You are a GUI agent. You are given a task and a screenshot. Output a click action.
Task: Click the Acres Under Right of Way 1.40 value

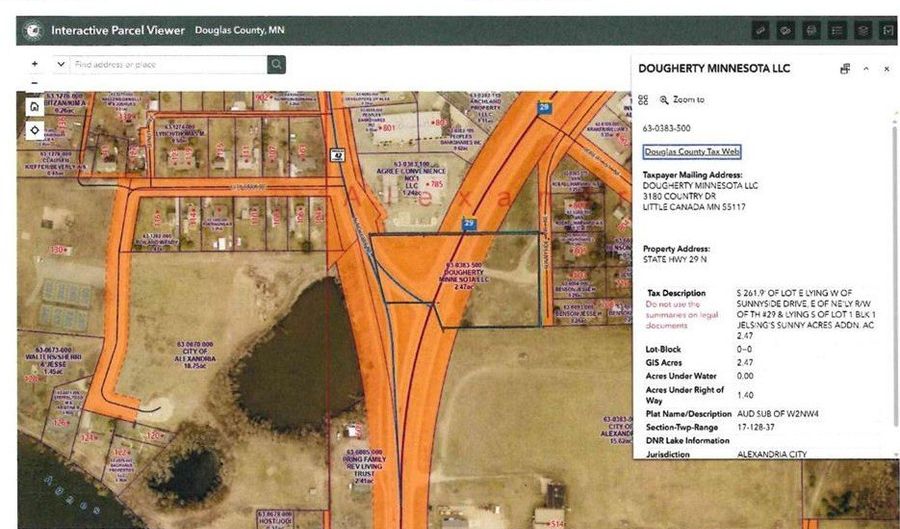(x=745, y=395)
